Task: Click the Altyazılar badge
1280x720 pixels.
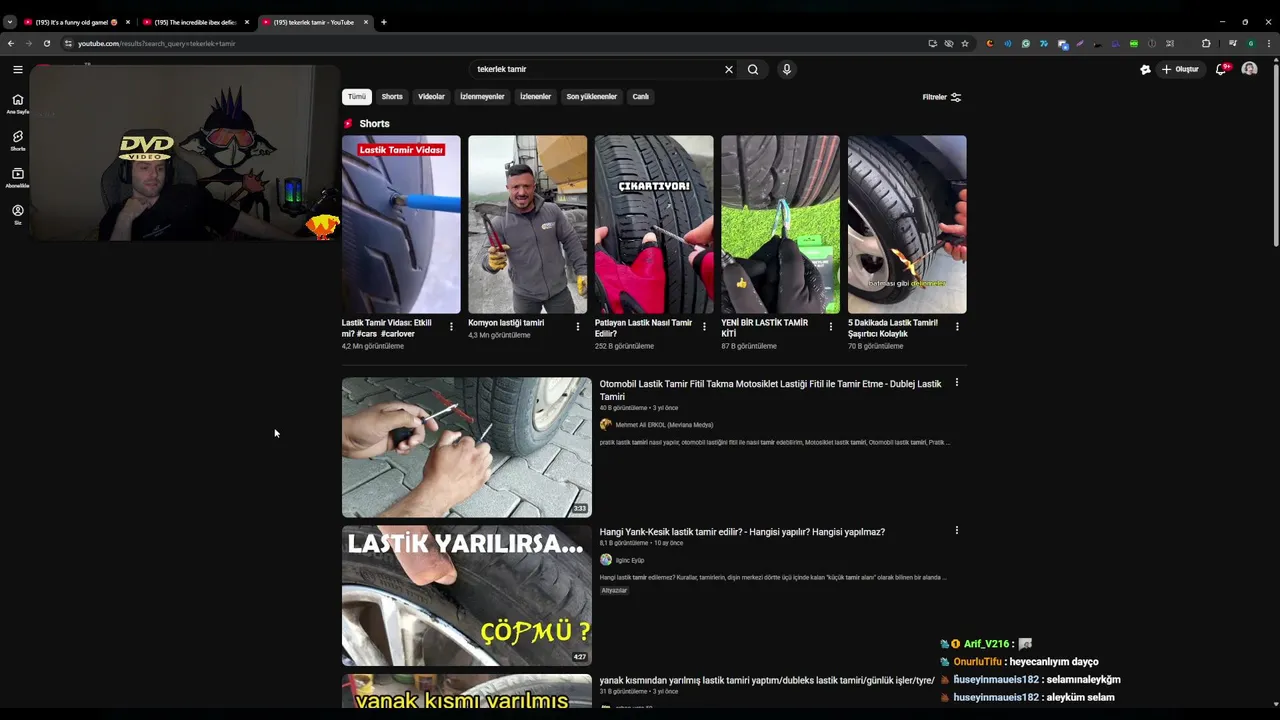Action: point(614,591)
